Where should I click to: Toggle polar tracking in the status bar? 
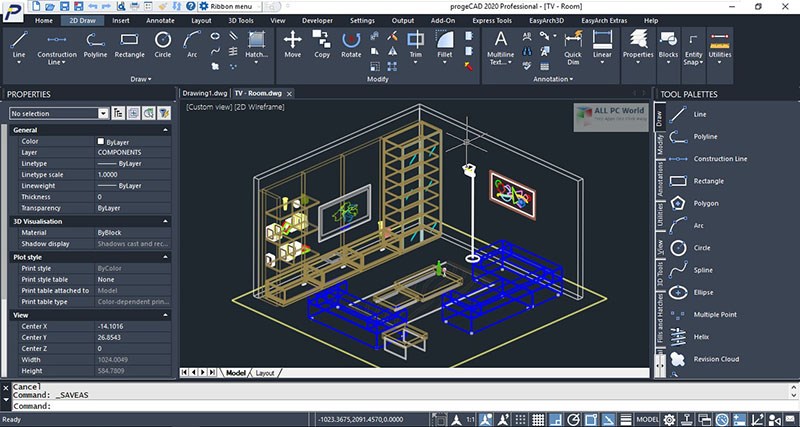click(573, 420)
